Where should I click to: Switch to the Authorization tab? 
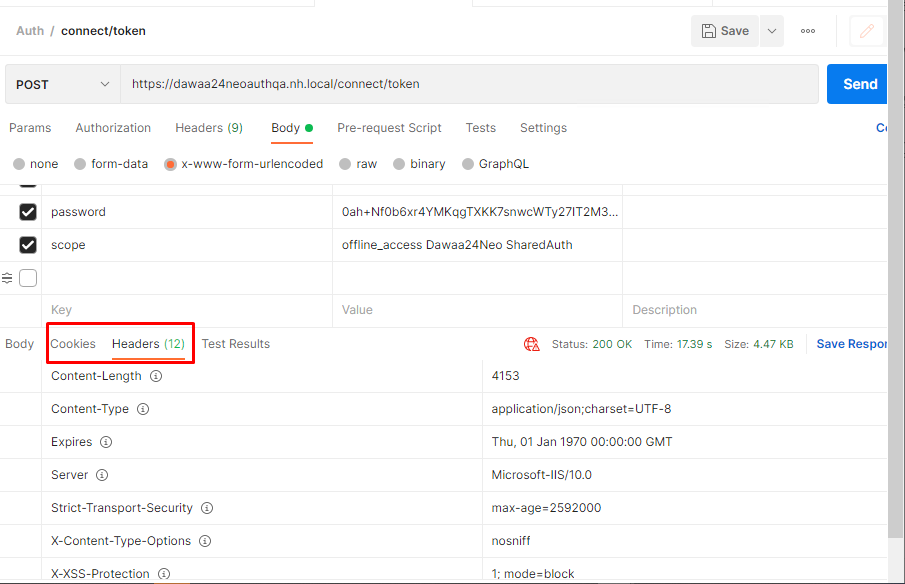pos(113,128)
